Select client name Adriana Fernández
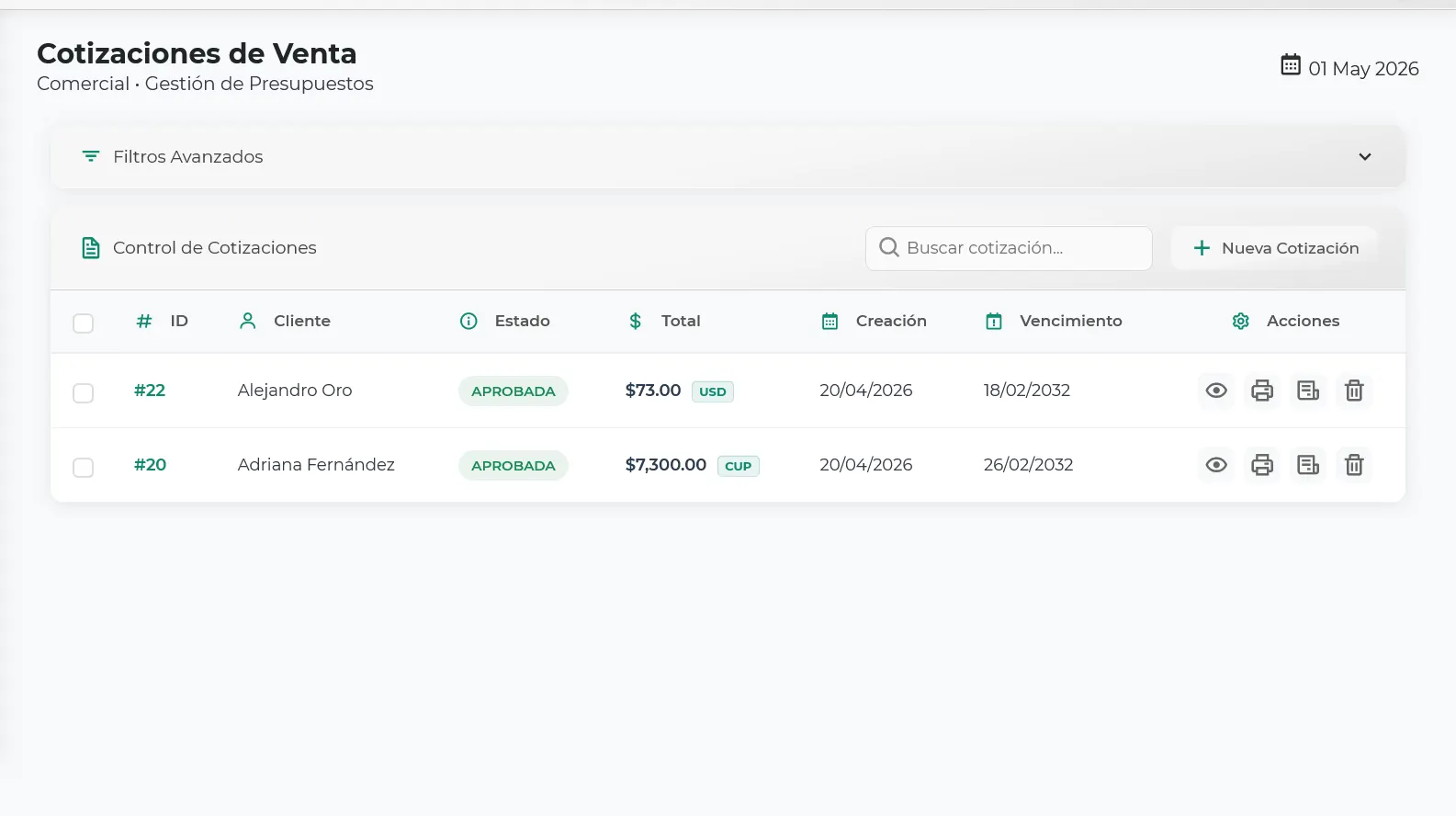This screenshot has width=1456, height=816. point(316,464)
